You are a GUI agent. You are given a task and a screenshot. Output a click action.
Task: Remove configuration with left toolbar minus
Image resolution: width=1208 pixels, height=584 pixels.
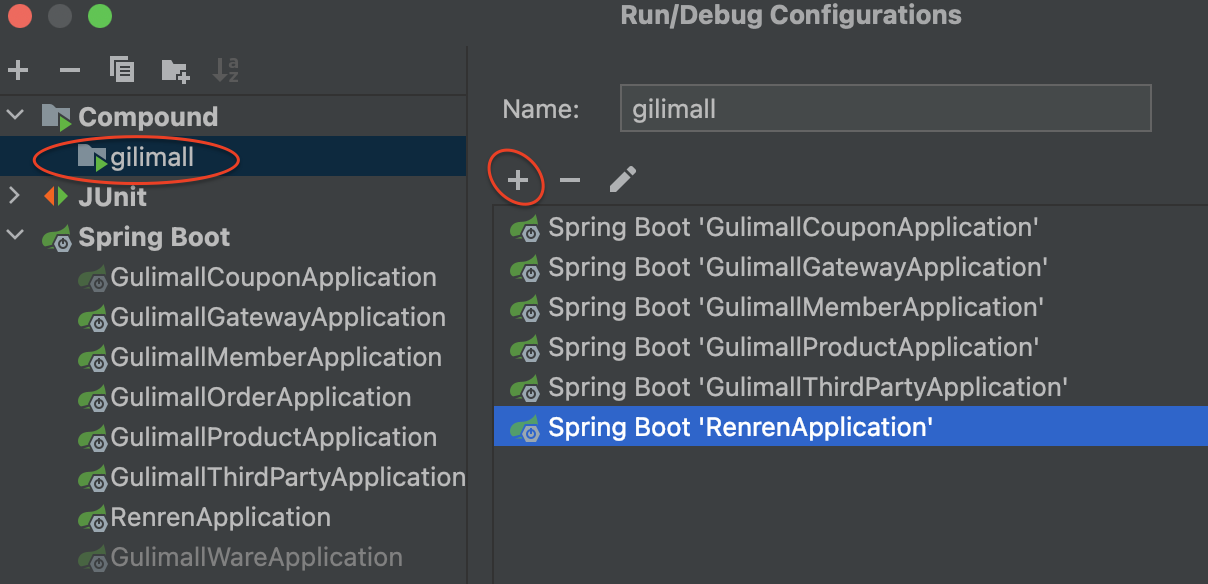pos(69,70)
